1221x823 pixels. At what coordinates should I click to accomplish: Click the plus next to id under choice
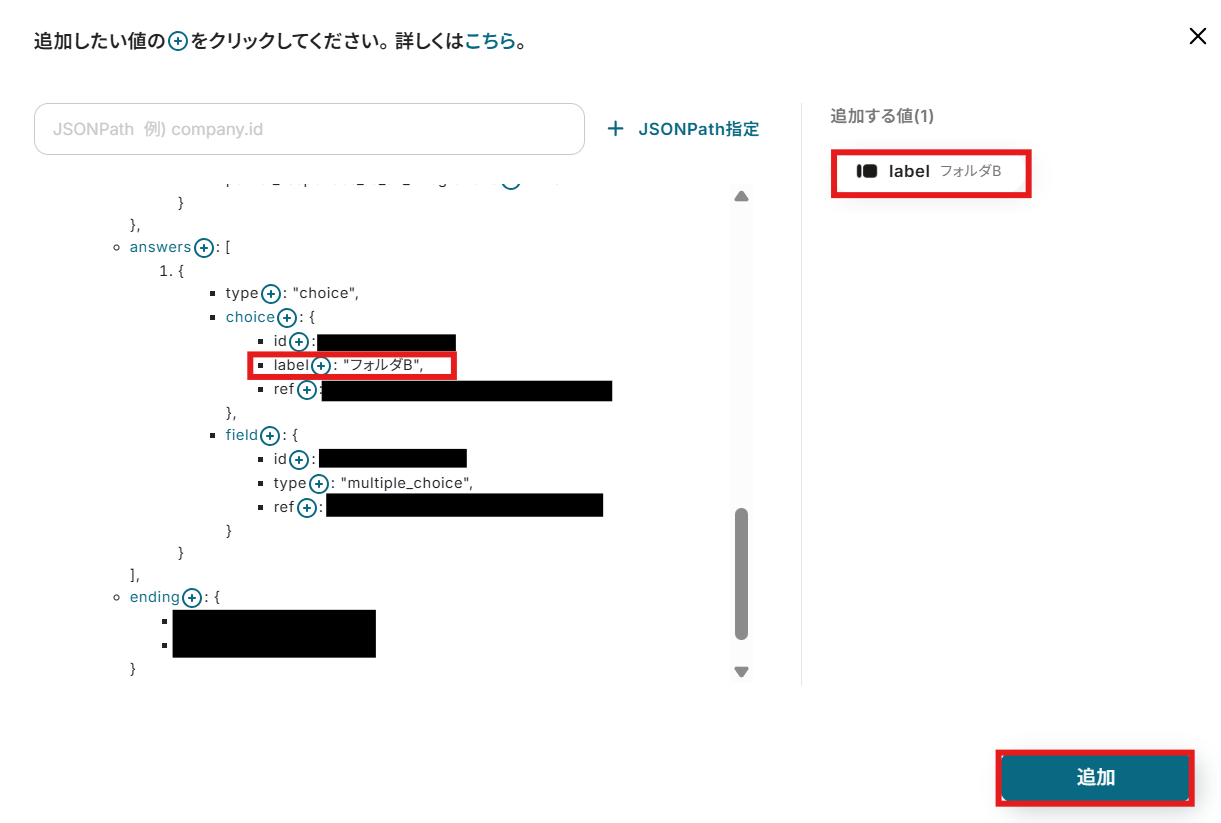tap(299, 342)
